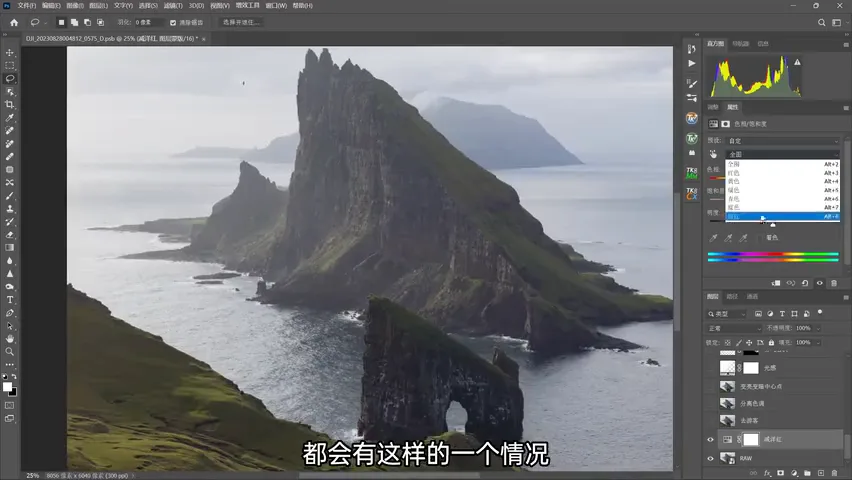Select the Hand tool

point(10,339)
